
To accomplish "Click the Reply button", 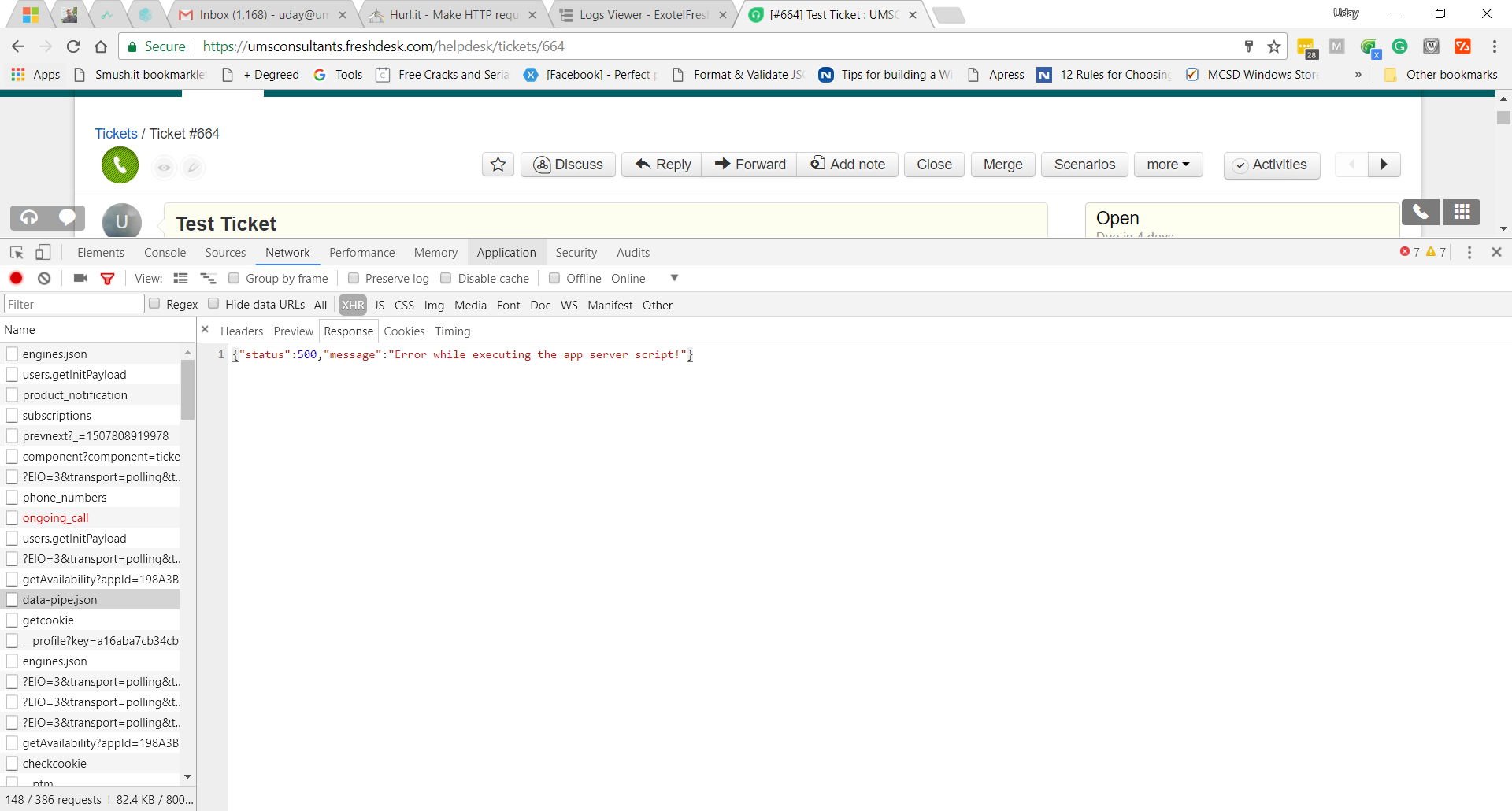I will (x=661, y=165).
